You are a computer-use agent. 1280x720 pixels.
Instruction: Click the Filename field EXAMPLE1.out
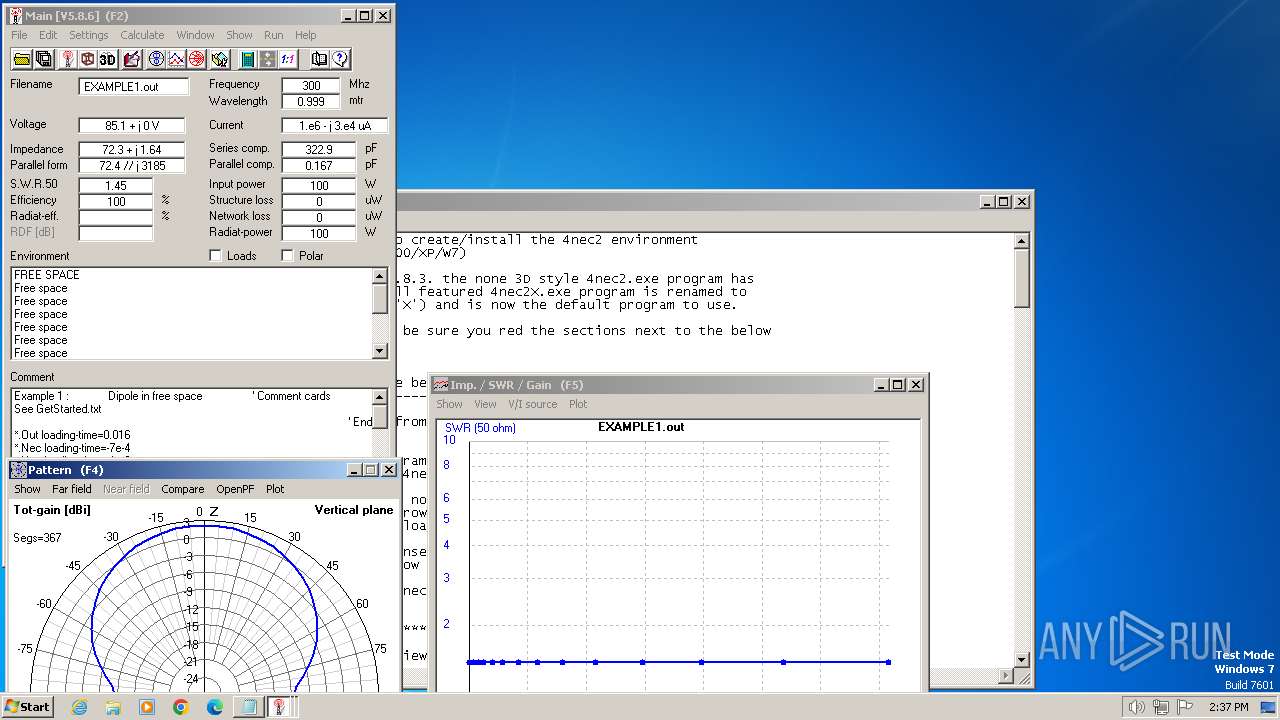click(133, 87)
